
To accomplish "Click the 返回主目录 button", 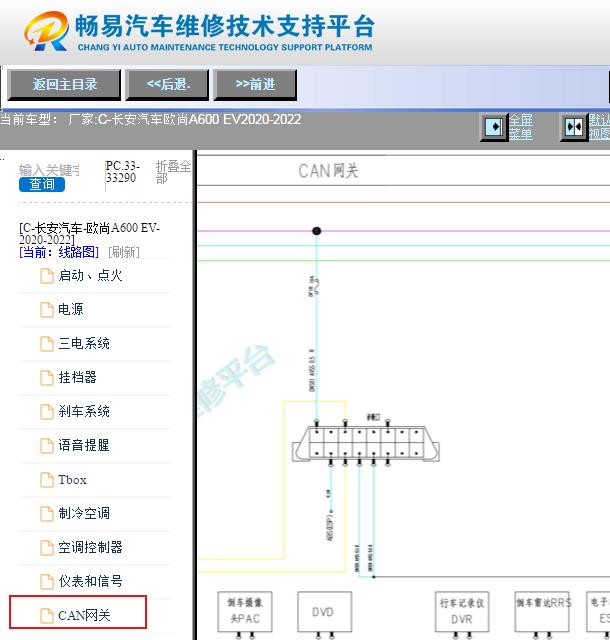I will 64,84.
